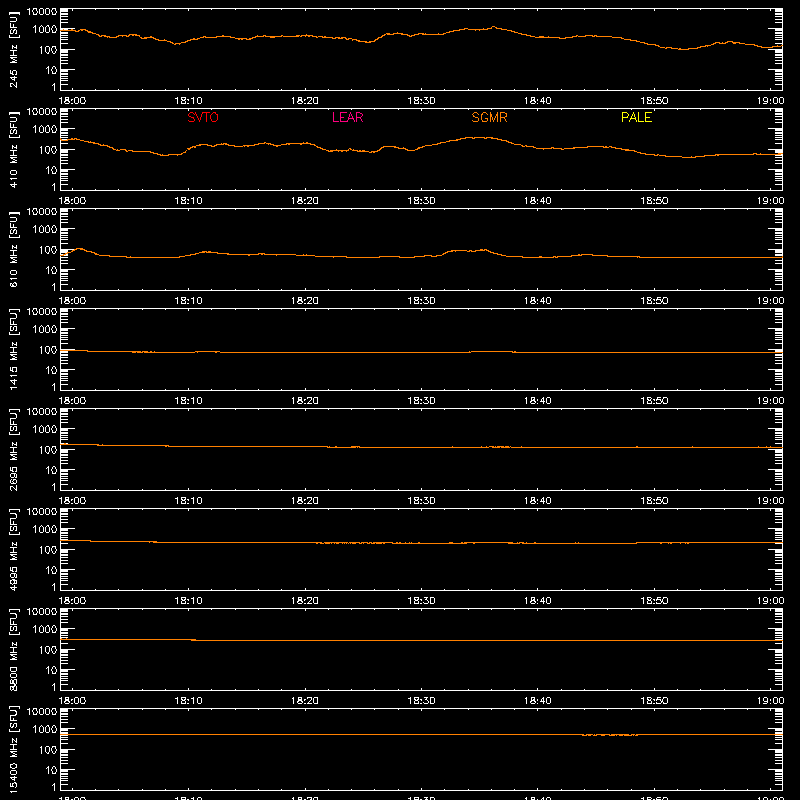This screenshot has width=800, height=800.
Task: Click 18:10 time label under 2695 MHz plot
Action: 189,501
